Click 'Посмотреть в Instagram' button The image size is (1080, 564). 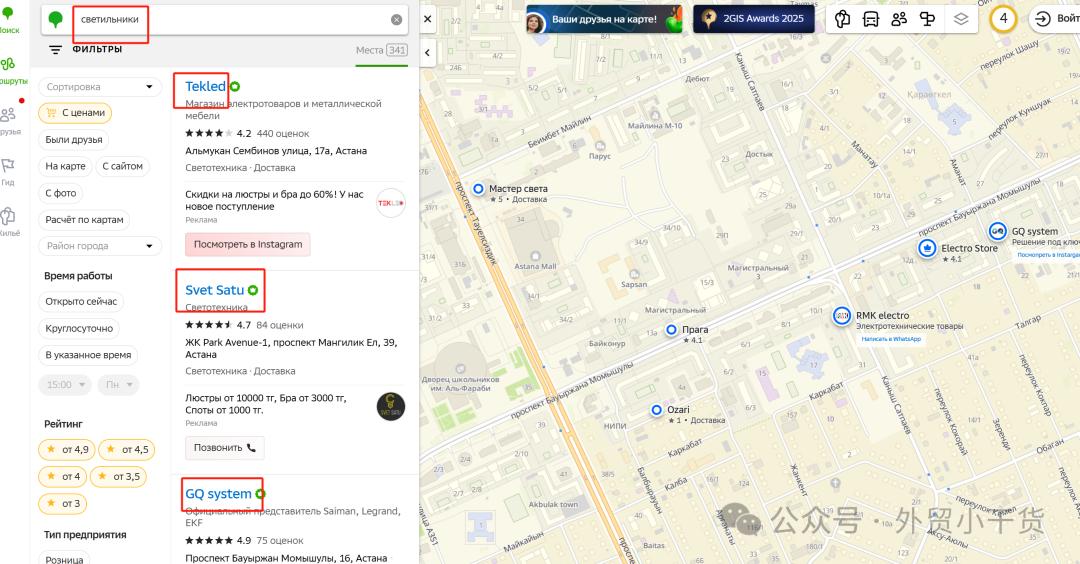(x=247, y=244)
